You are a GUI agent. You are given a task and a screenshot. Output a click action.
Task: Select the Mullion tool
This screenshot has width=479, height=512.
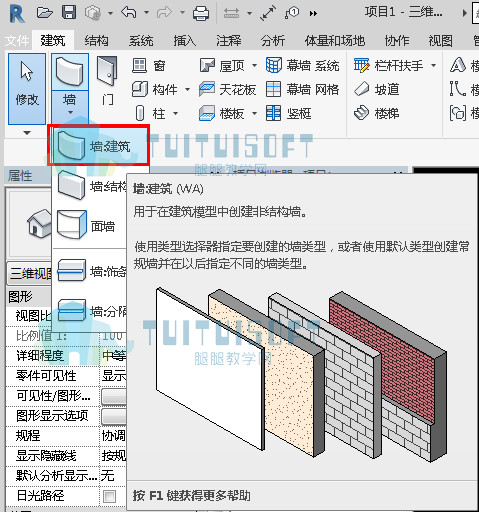pos(289,113)
